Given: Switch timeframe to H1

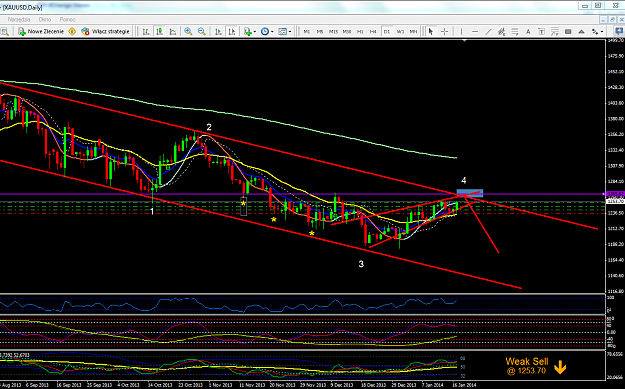Looking at the screenshot, I should (360, 31).
